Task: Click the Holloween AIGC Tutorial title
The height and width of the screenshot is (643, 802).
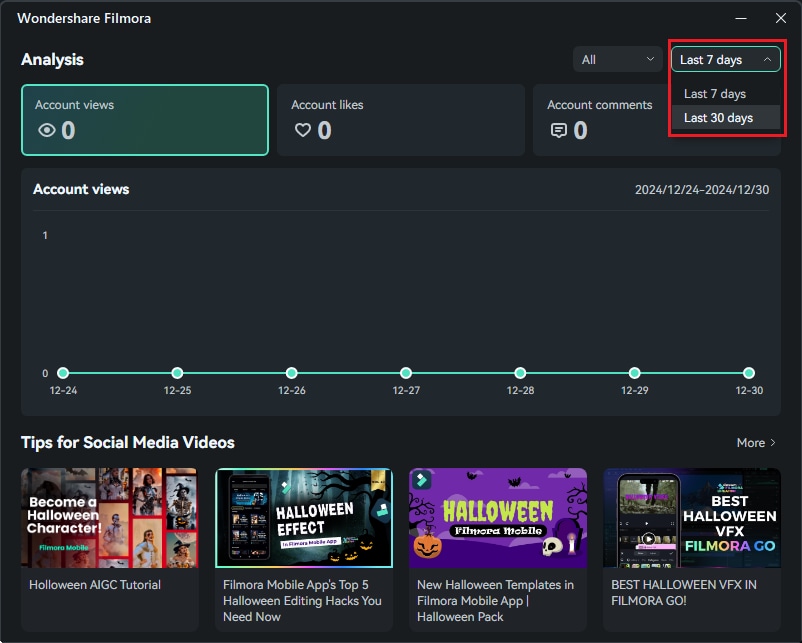Action: 95,585
